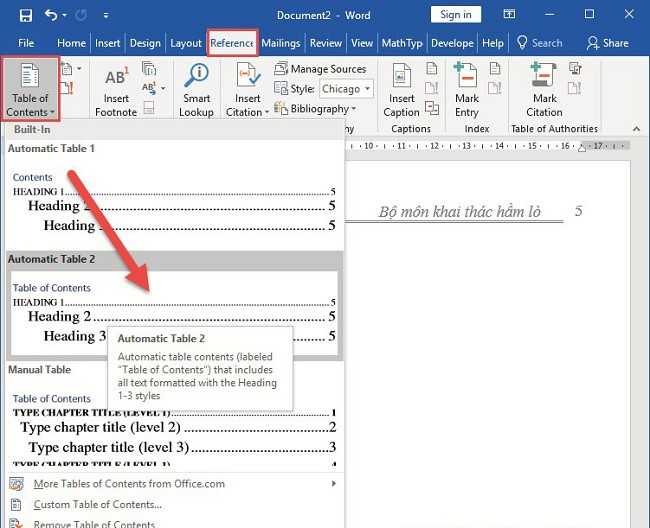
Task: Click the Next Footnote icon
Action: pyautogui.click(x=149, y=88)
